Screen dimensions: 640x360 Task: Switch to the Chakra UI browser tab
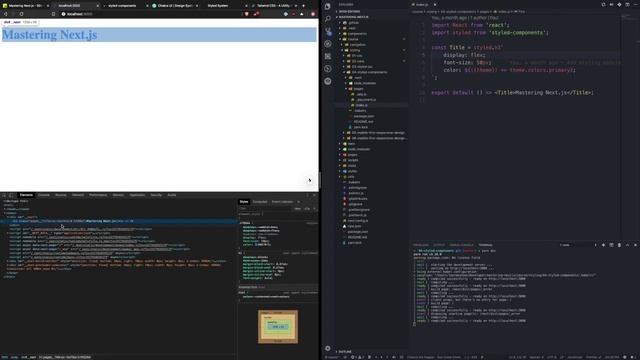[175, 6]
